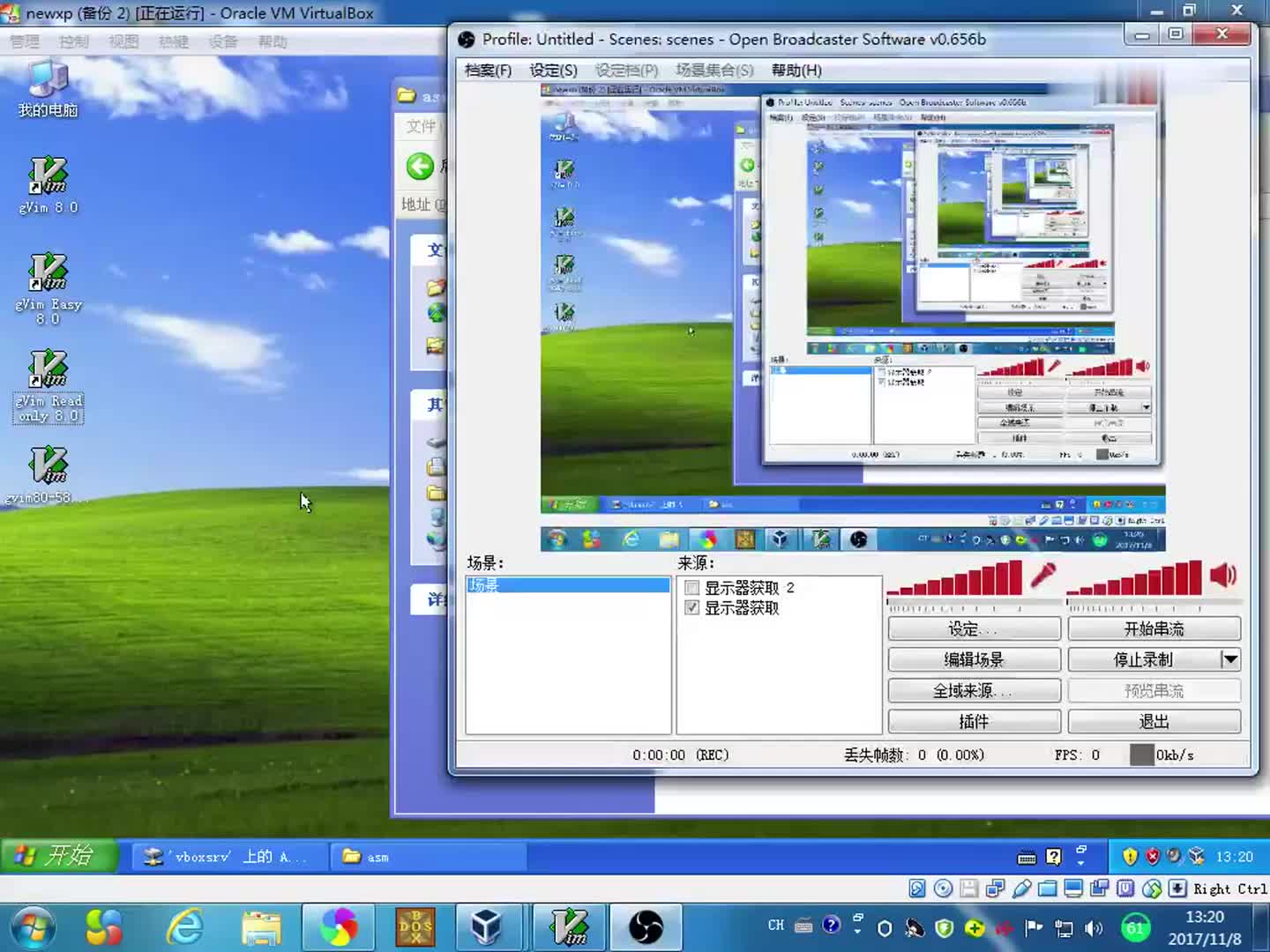Open the 帮助(H) menu in OBS
1270x952 pixels.
796,71
